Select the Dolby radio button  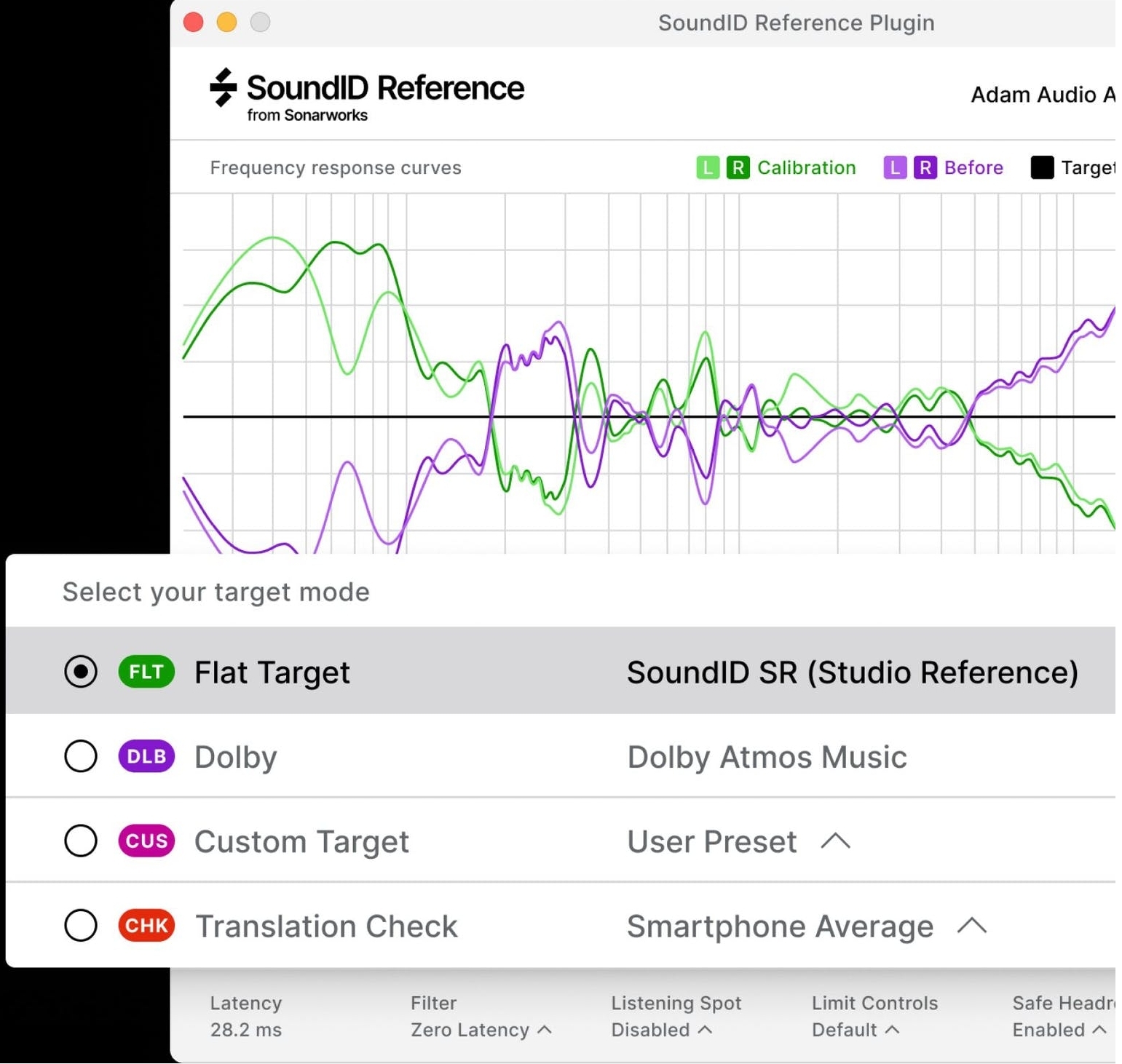[81, 756]
